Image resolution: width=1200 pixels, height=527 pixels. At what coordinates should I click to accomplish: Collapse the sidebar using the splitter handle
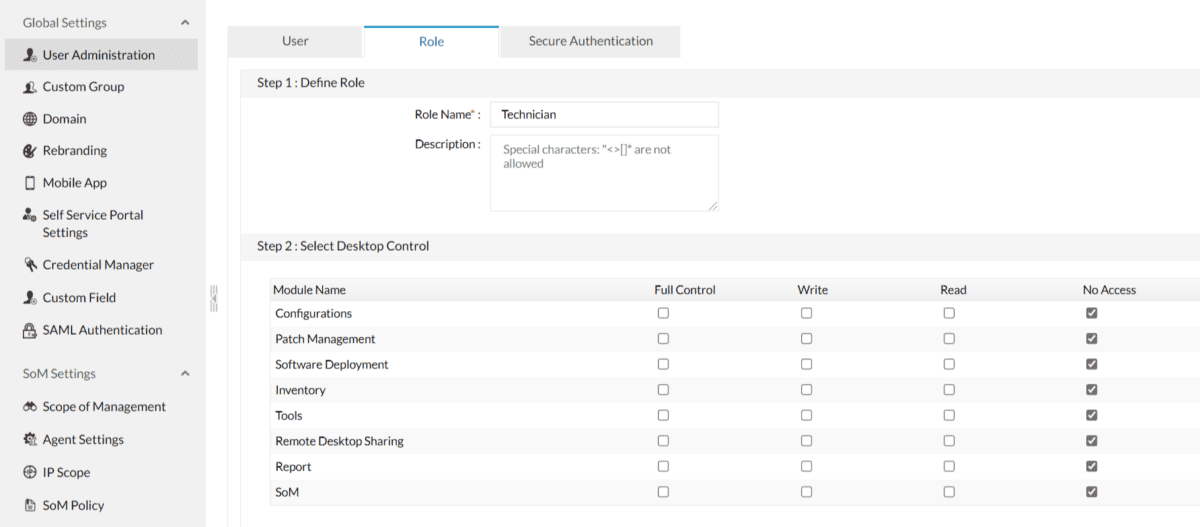pyautogui.click(x=213, y=298)
